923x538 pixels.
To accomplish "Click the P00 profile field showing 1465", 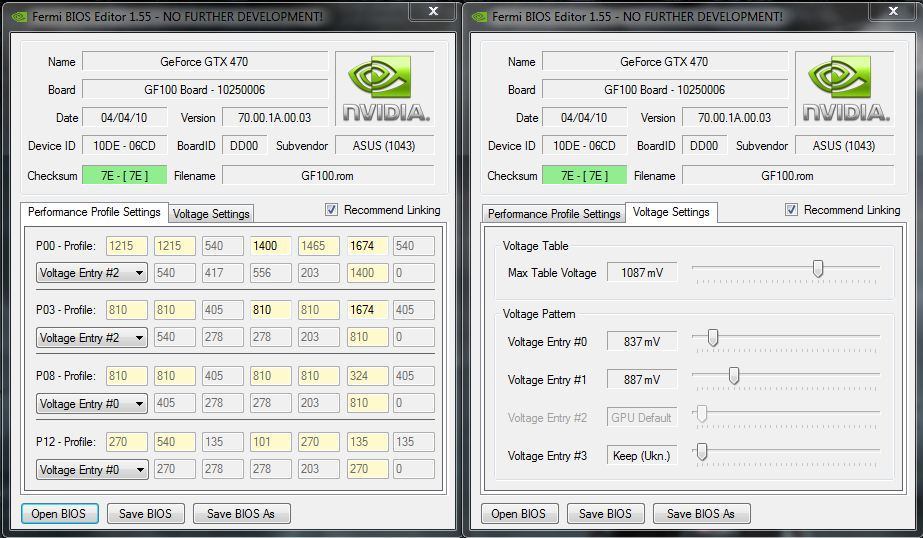I will point(319,245).
